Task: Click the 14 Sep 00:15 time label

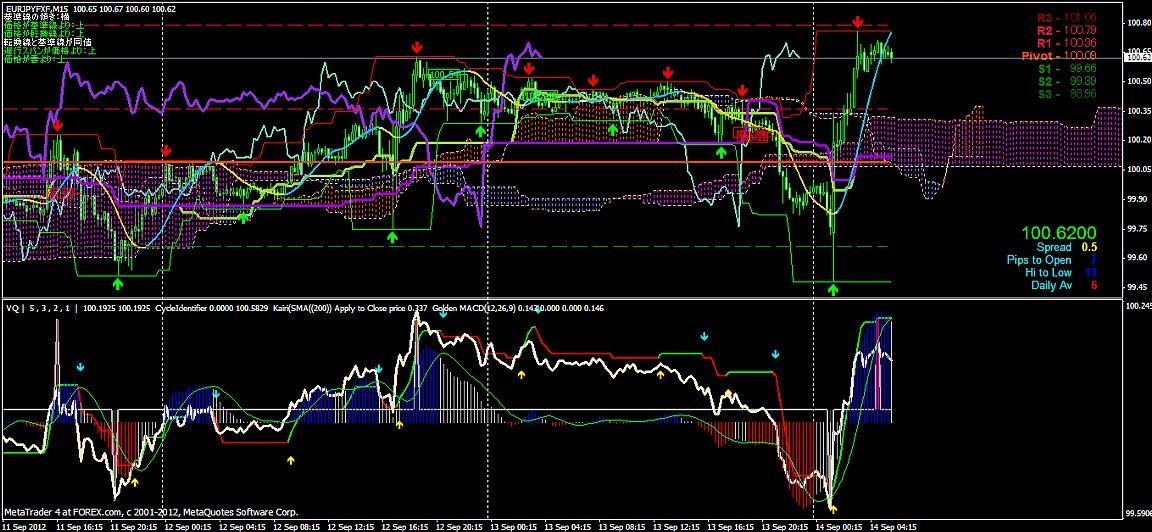Action: tap(841, 527)
